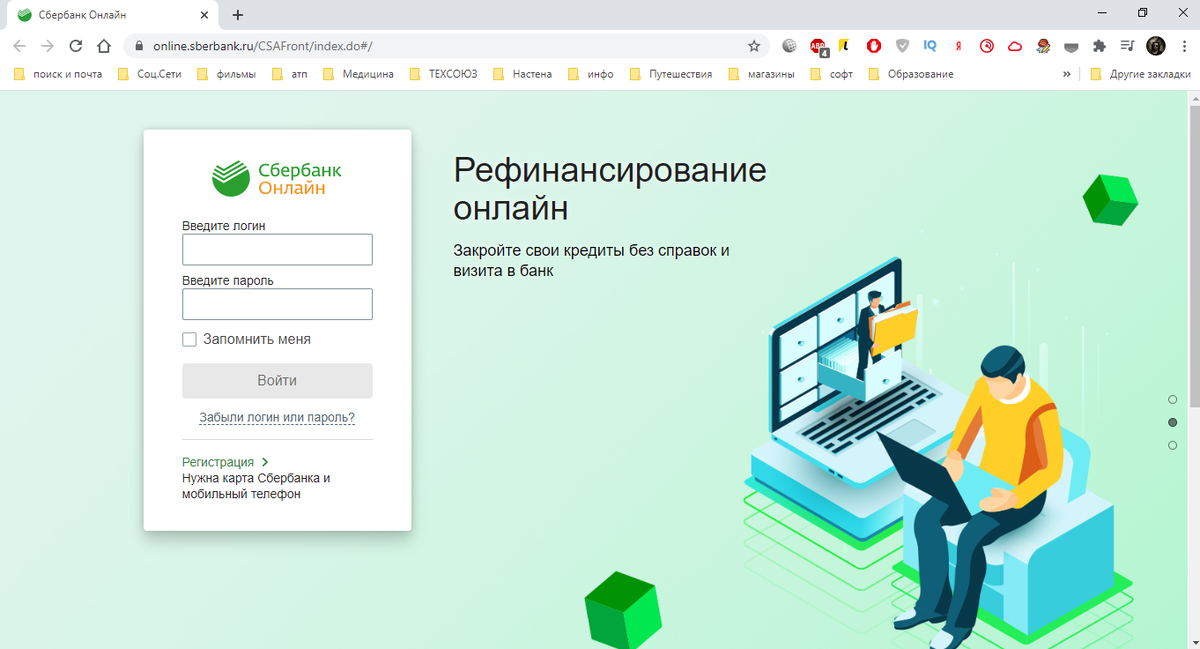Click the 'Рефинансирование онлайн' headline
This screenshot has width=1200, height=649.
click(x=610, y=189)
